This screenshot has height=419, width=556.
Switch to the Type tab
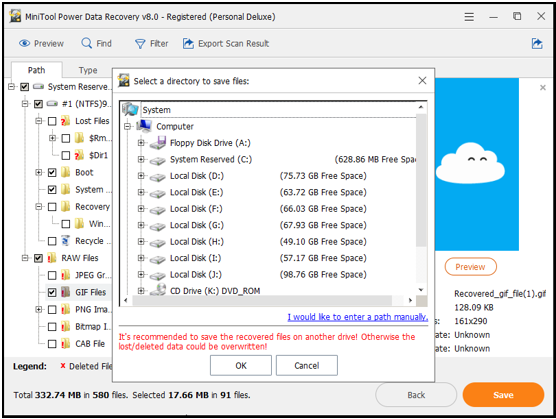(88, 70)
